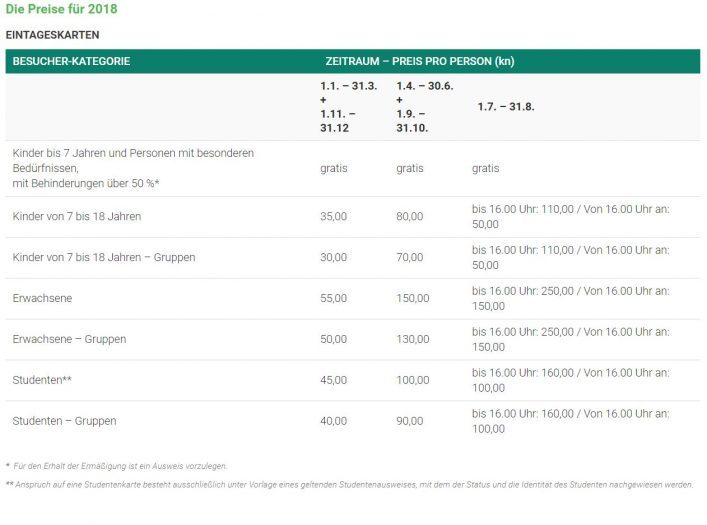Click the footnote about showing an ID (Ausweis)
The height and width of the screenshot is (525, 707).
click(120, 466)
